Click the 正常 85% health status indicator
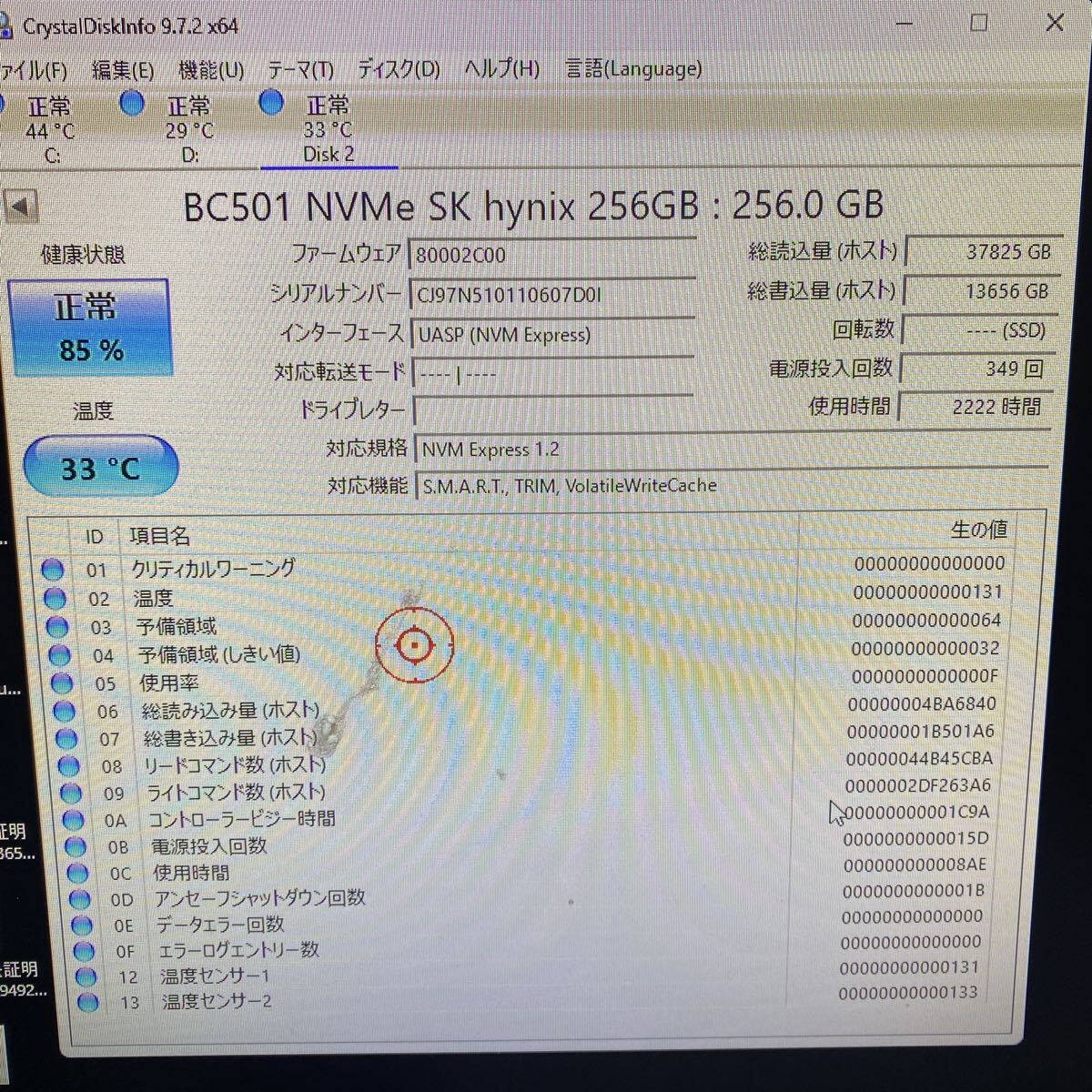The image size is (1092, 1092). coord(89,328)
